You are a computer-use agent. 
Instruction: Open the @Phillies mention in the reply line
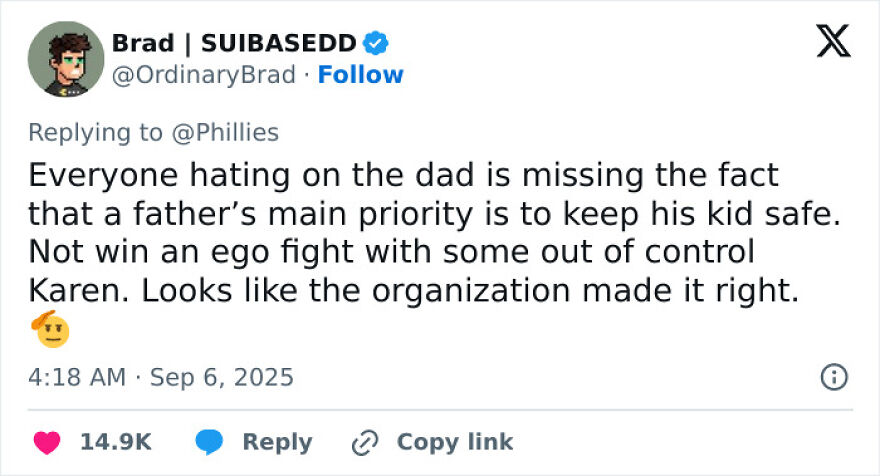click(x=225, y=132)
